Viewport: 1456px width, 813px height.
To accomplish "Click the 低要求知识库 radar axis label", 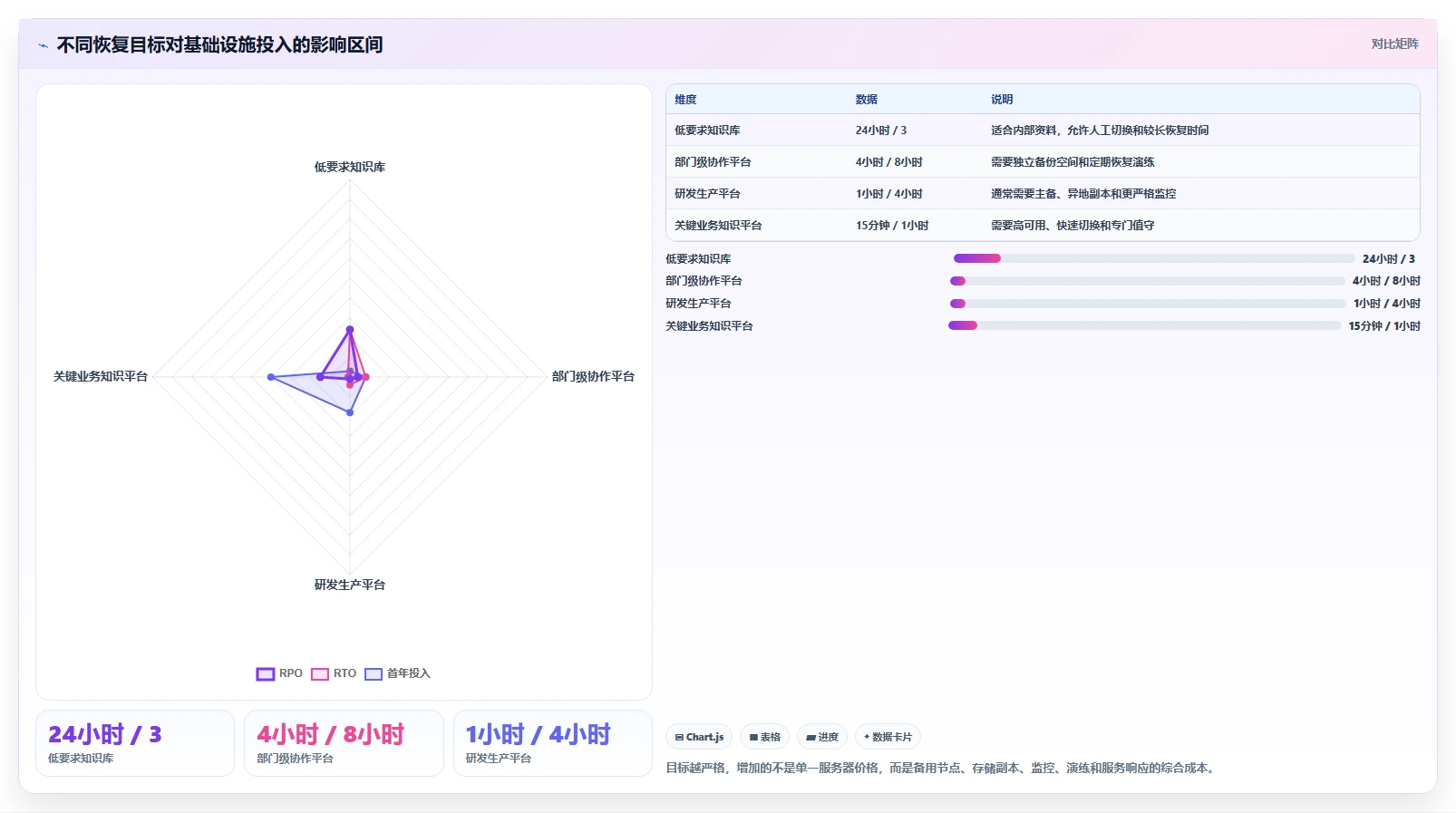I will point(350,167).
